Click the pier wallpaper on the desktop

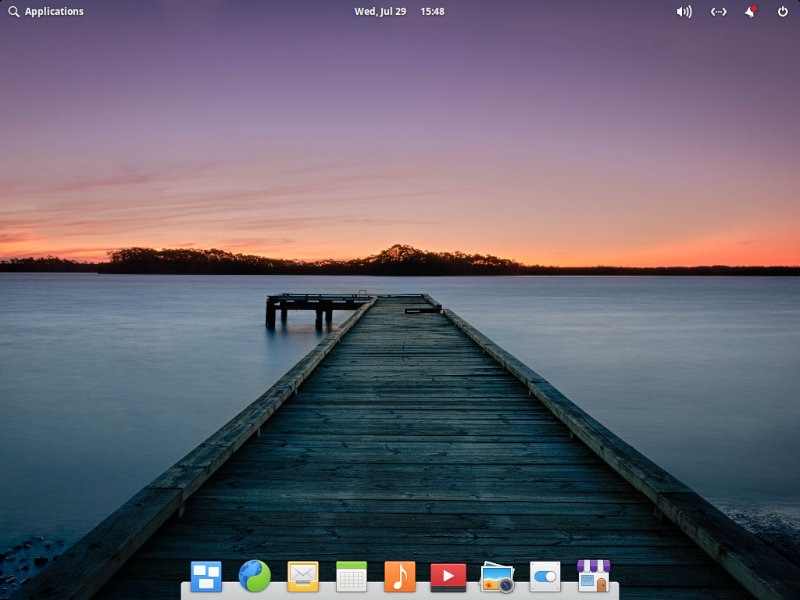tap(400, 300)
